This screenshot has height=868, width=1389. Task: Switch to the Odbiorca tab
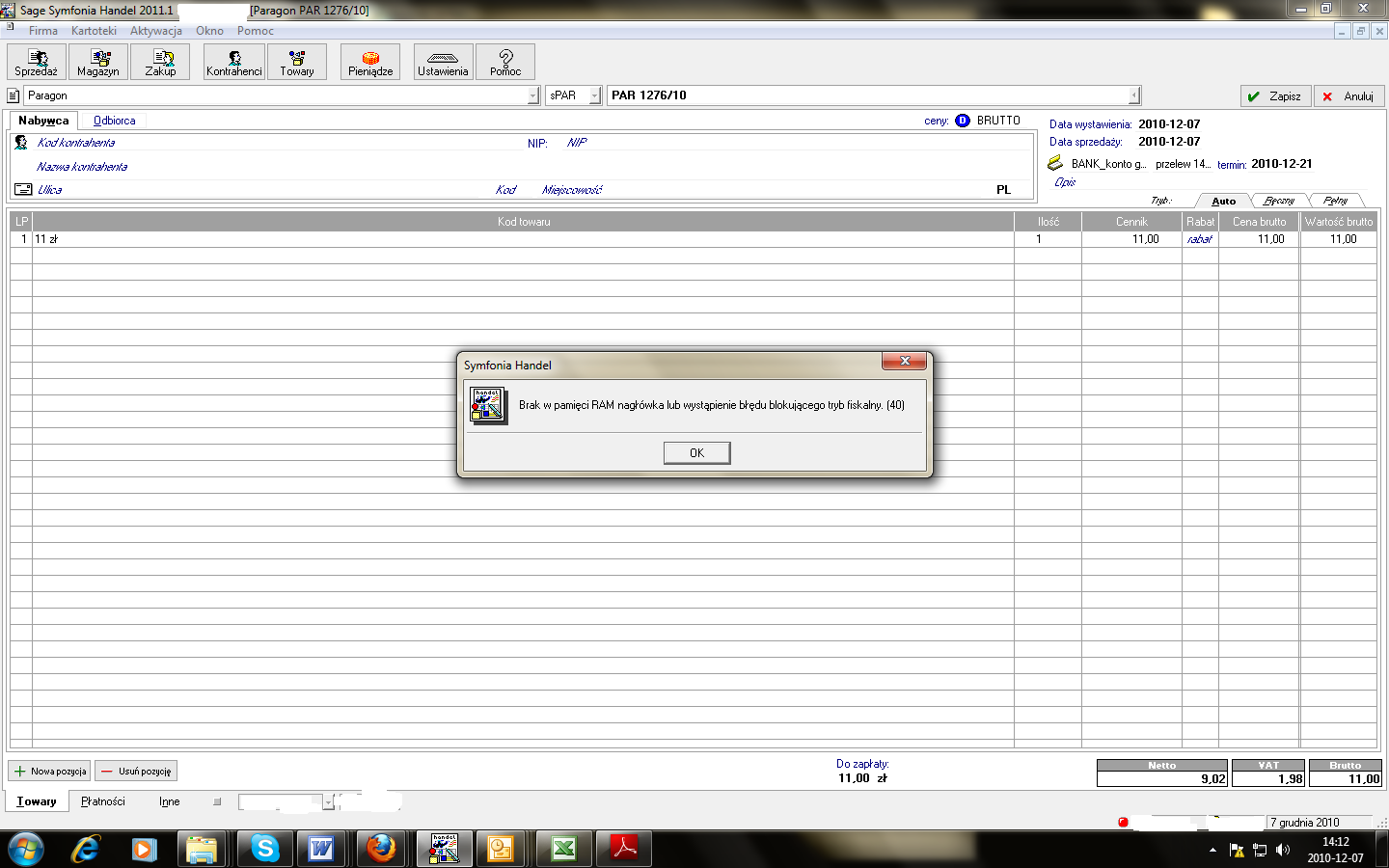click(x=114, y=121)
